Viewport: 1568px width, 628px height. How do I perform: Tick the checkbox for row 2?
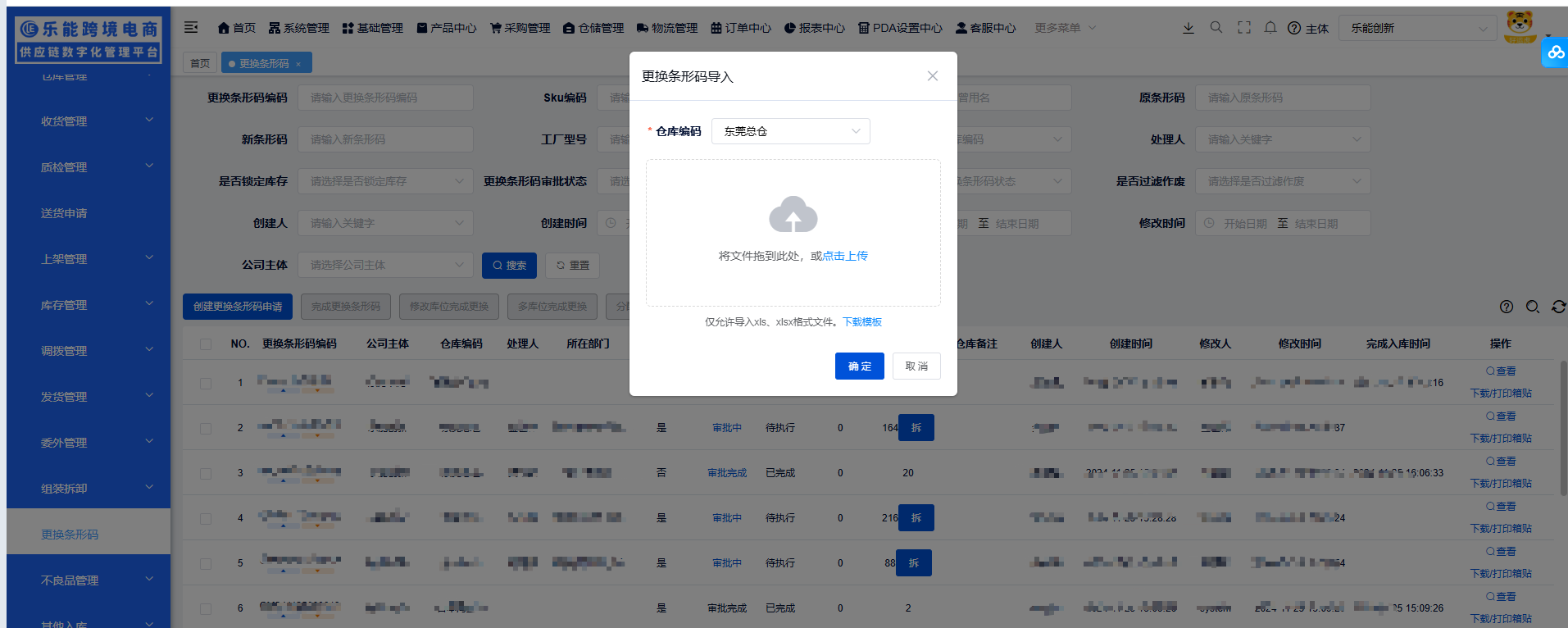[x=206, y=428]
